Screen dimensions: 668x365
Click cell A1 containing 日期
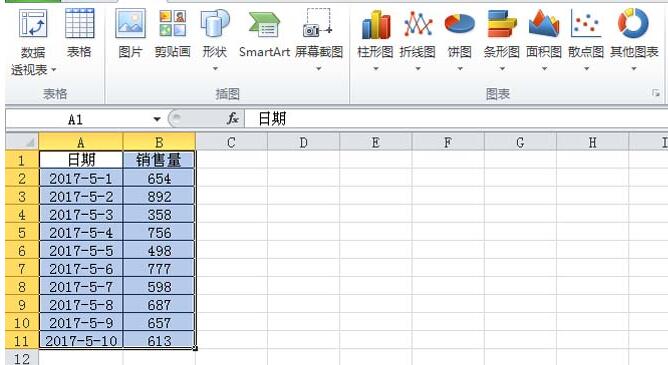click(81, 160)
